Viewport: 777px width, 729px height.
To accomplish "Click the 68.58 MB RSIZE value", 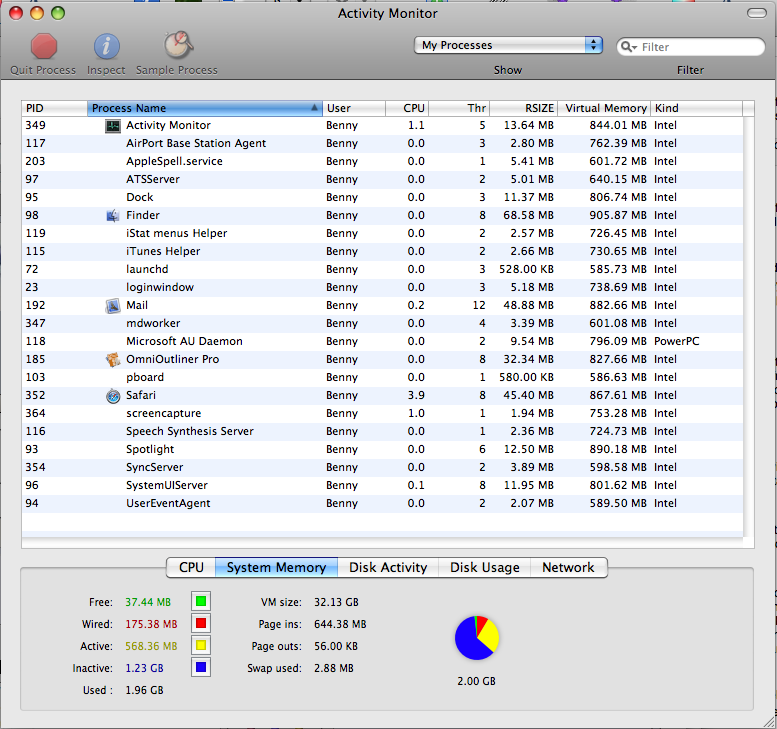I will (528, 216).
